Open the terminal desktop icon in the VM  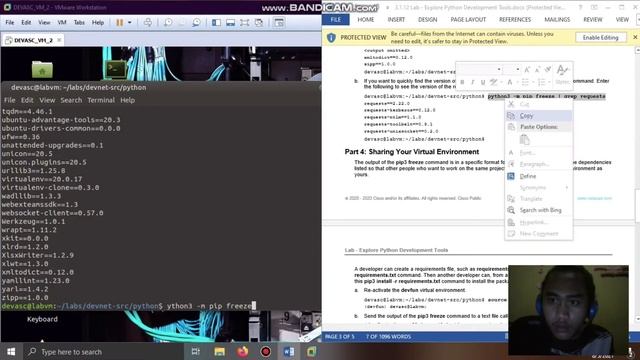point(116,69)
